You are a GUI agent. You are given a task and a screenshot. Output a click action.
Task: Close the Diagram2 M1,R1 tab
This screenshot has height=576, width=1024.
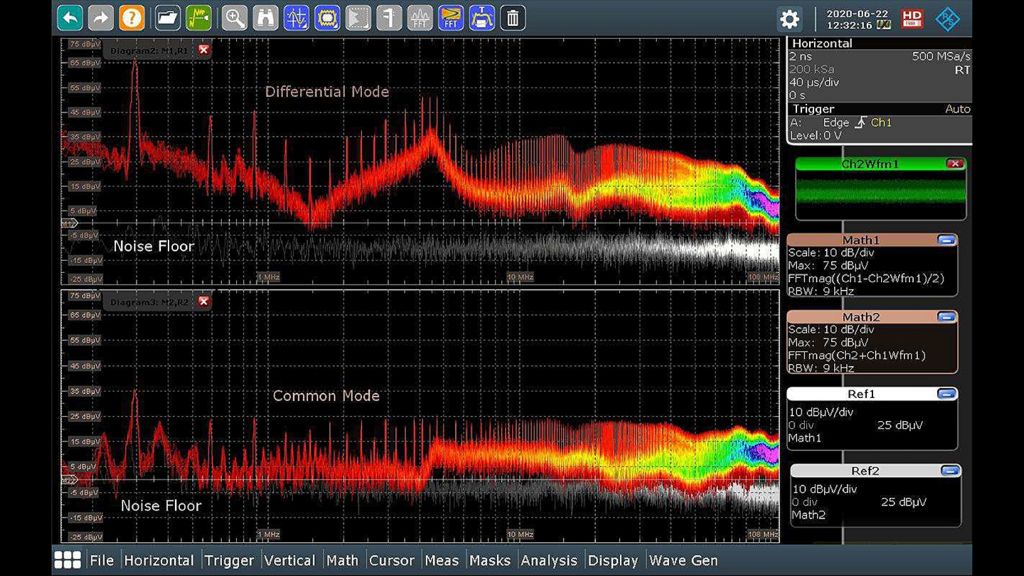204,50
